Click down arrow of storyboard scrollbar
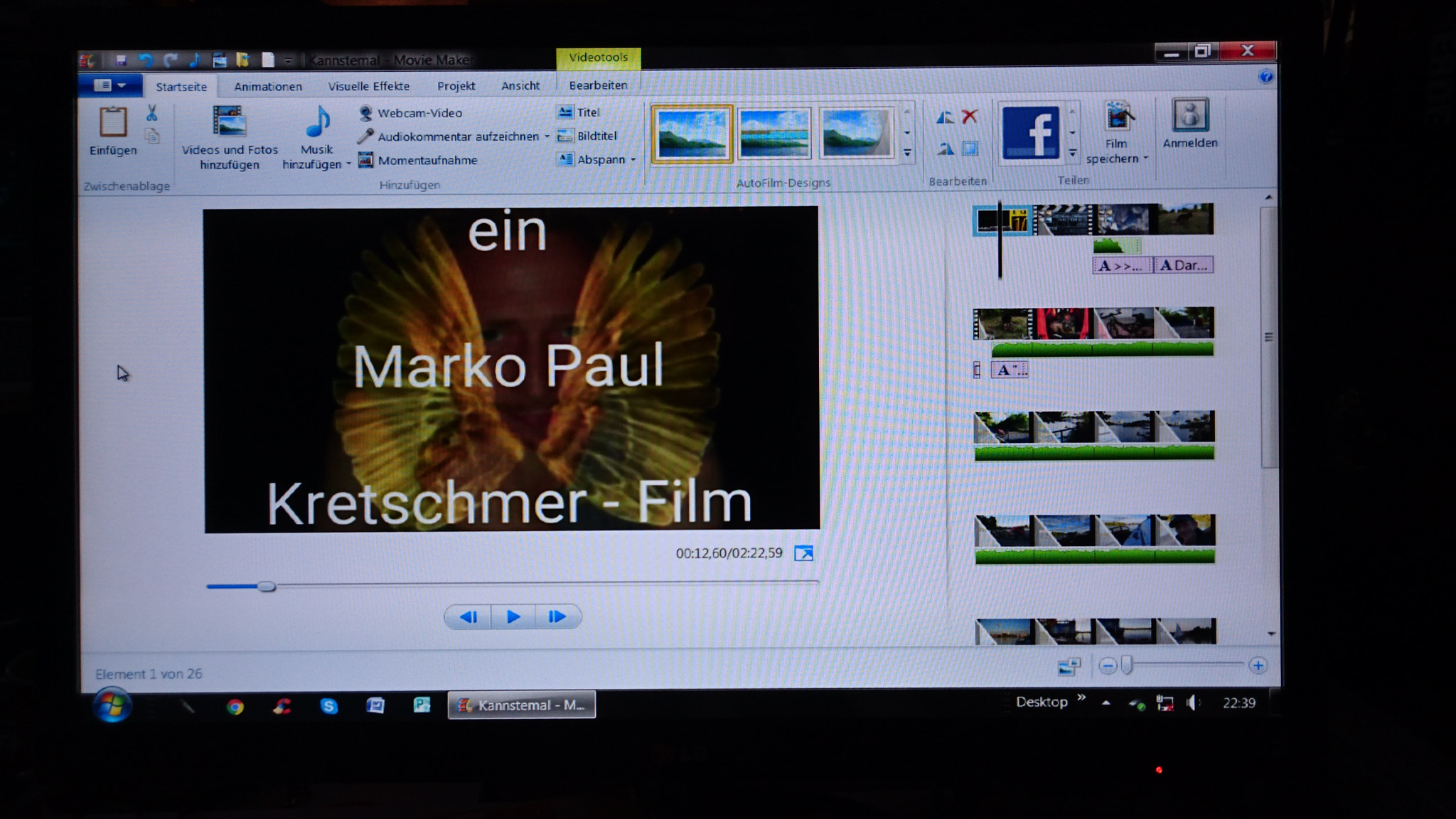Image resolution: width=1456 pixels, height=819 pixels. 1270,634
